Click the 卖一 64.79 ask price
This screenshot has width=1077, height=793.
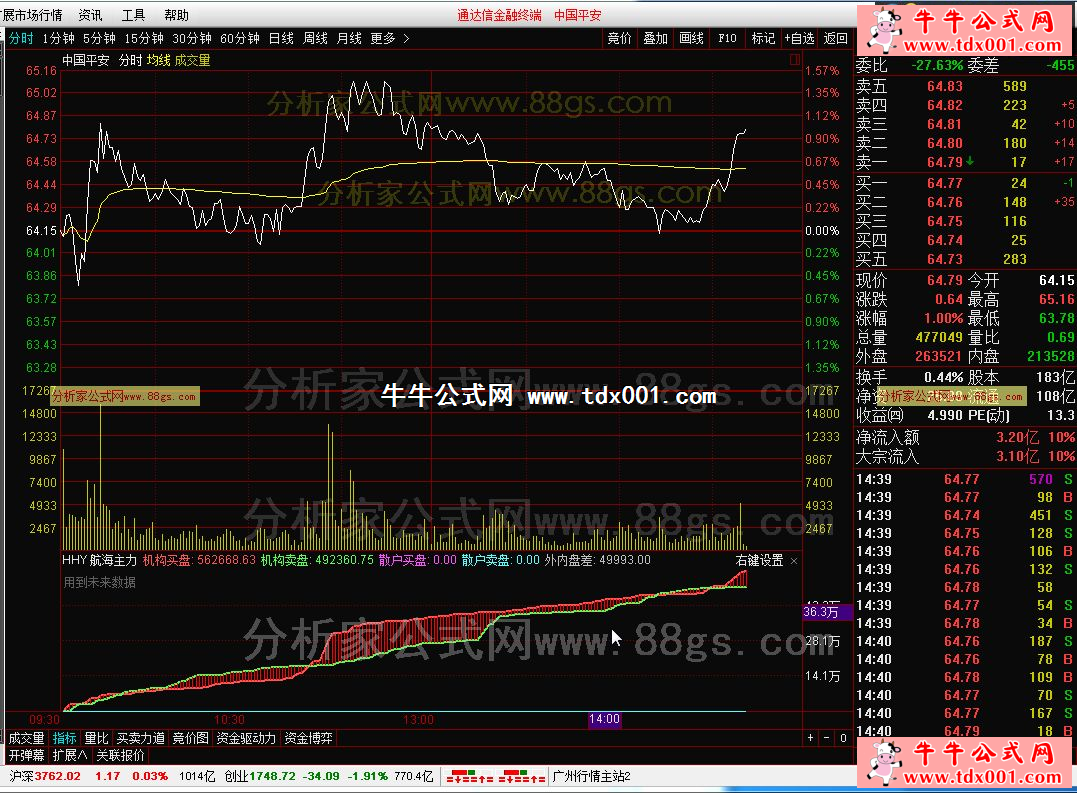click(944, 162)
